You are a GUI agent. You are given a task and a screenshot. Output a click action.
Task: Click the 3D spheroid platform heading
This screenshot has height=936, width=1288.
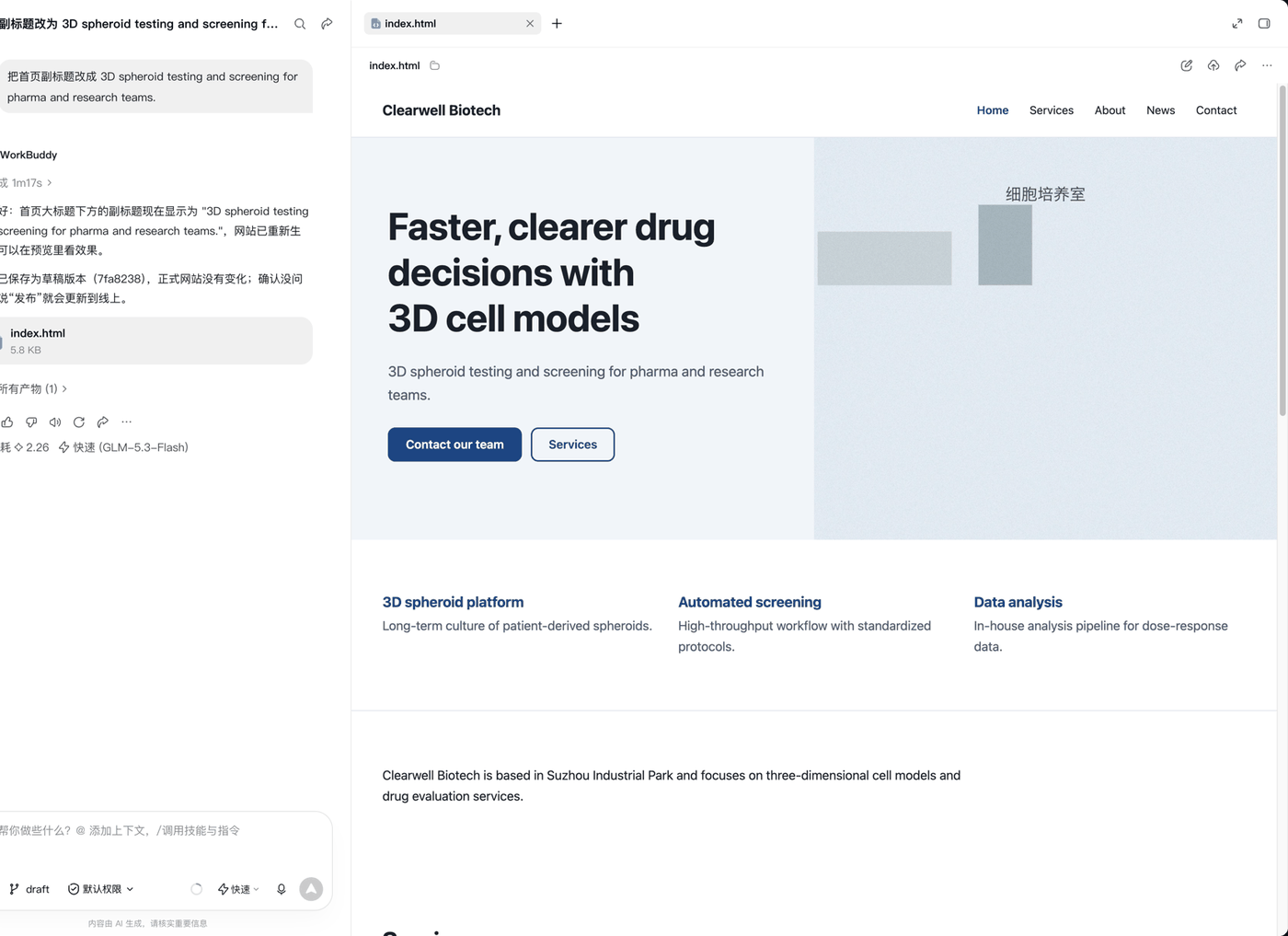click(453, 602)
